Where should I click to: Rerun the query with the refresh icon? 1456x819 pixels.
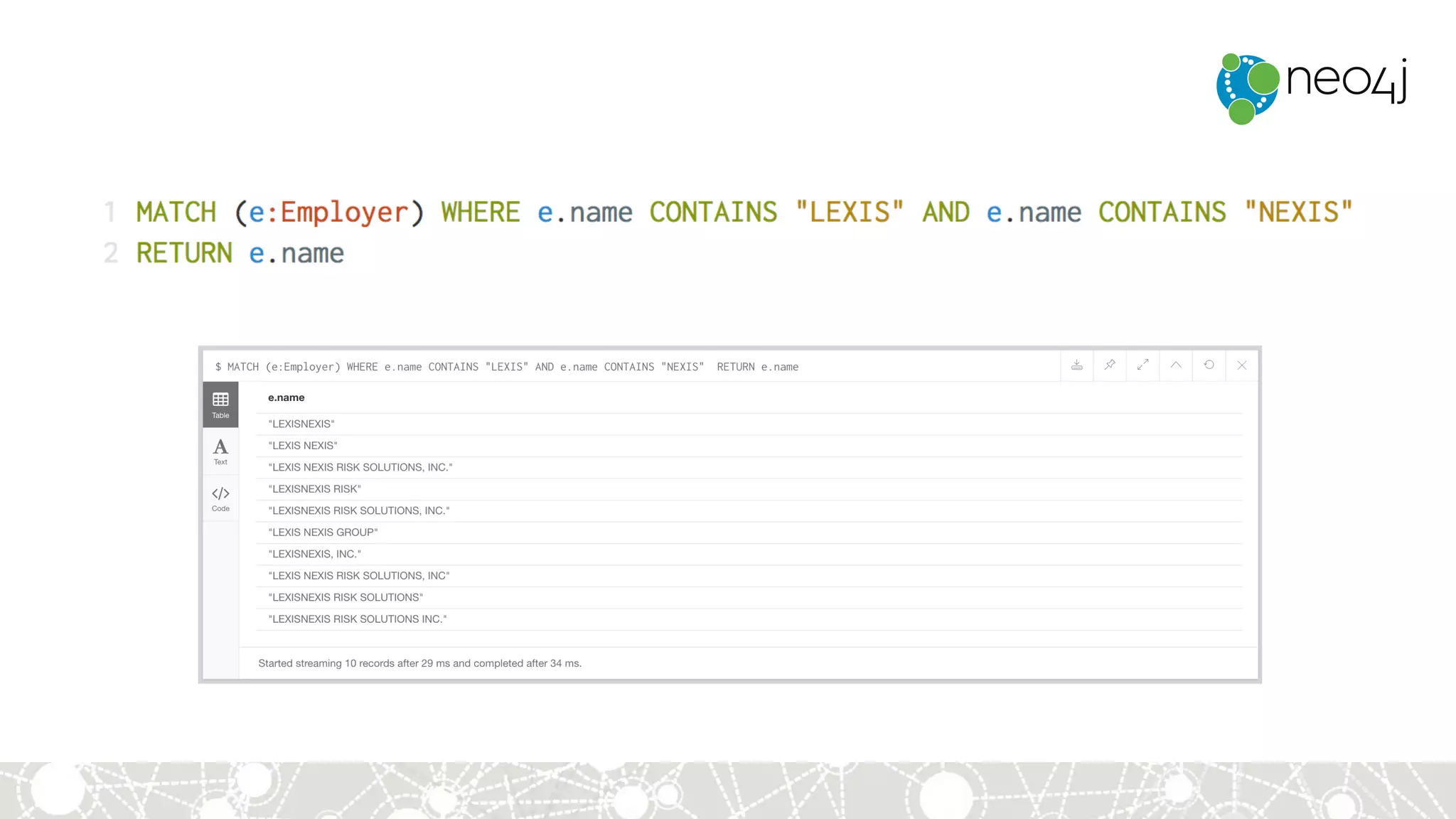click(x=1209, y=365)
